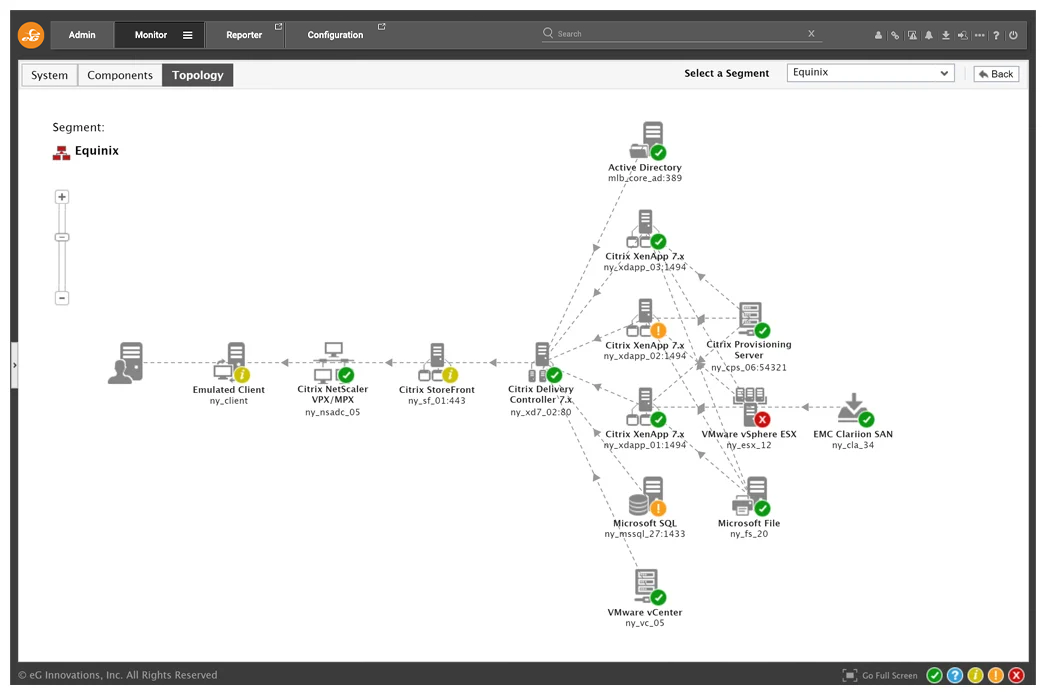
Task: Click the chain link icon in header
Action: pyautogui.click(x=895, y=35)
